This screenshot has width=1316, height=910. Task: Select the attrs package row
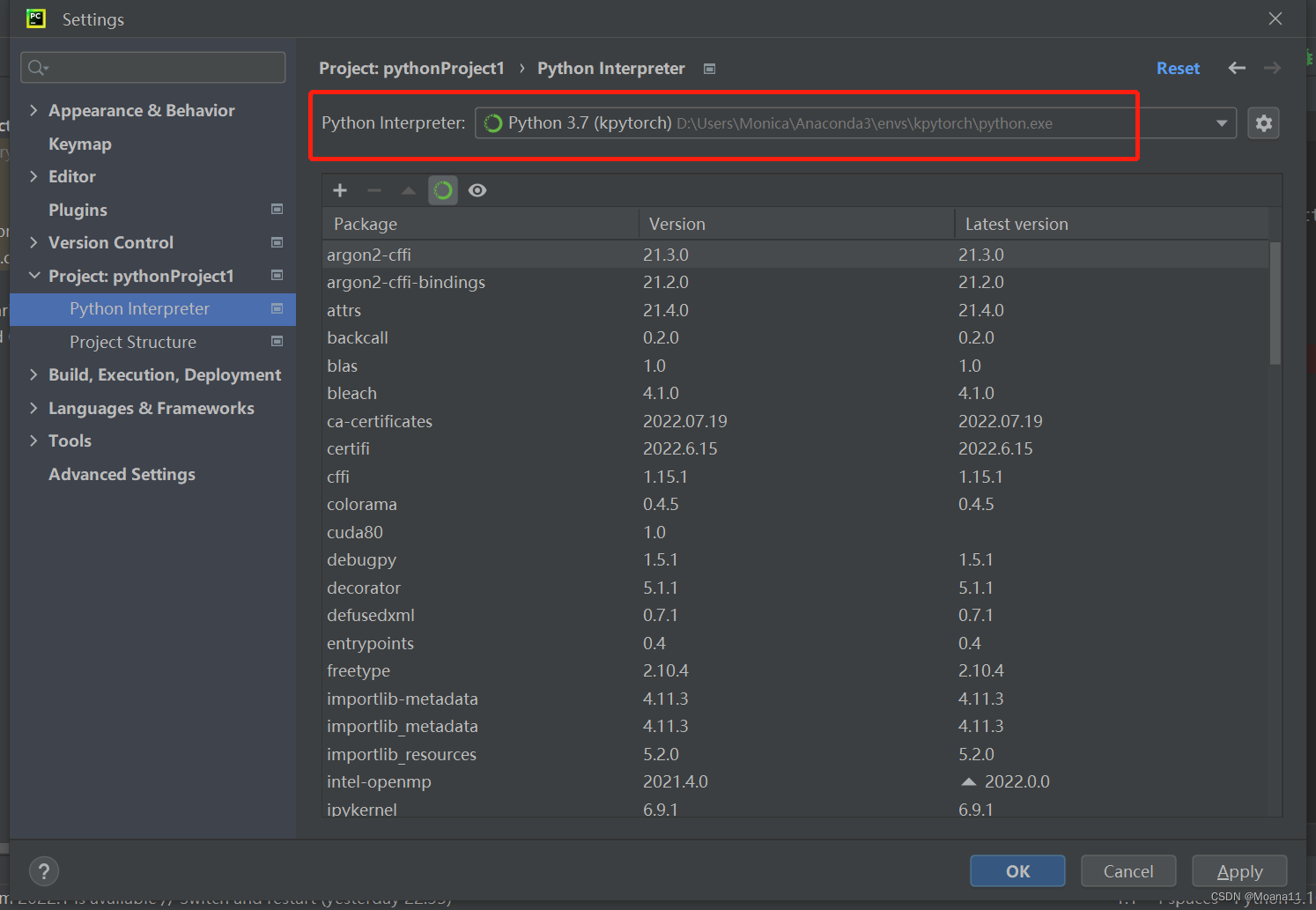[x=796, y=310]
